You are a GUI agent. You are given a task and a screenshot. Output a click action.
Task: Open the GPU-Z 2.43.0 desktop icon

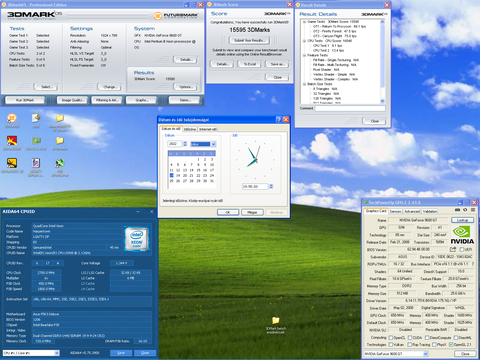pos(36,141)
